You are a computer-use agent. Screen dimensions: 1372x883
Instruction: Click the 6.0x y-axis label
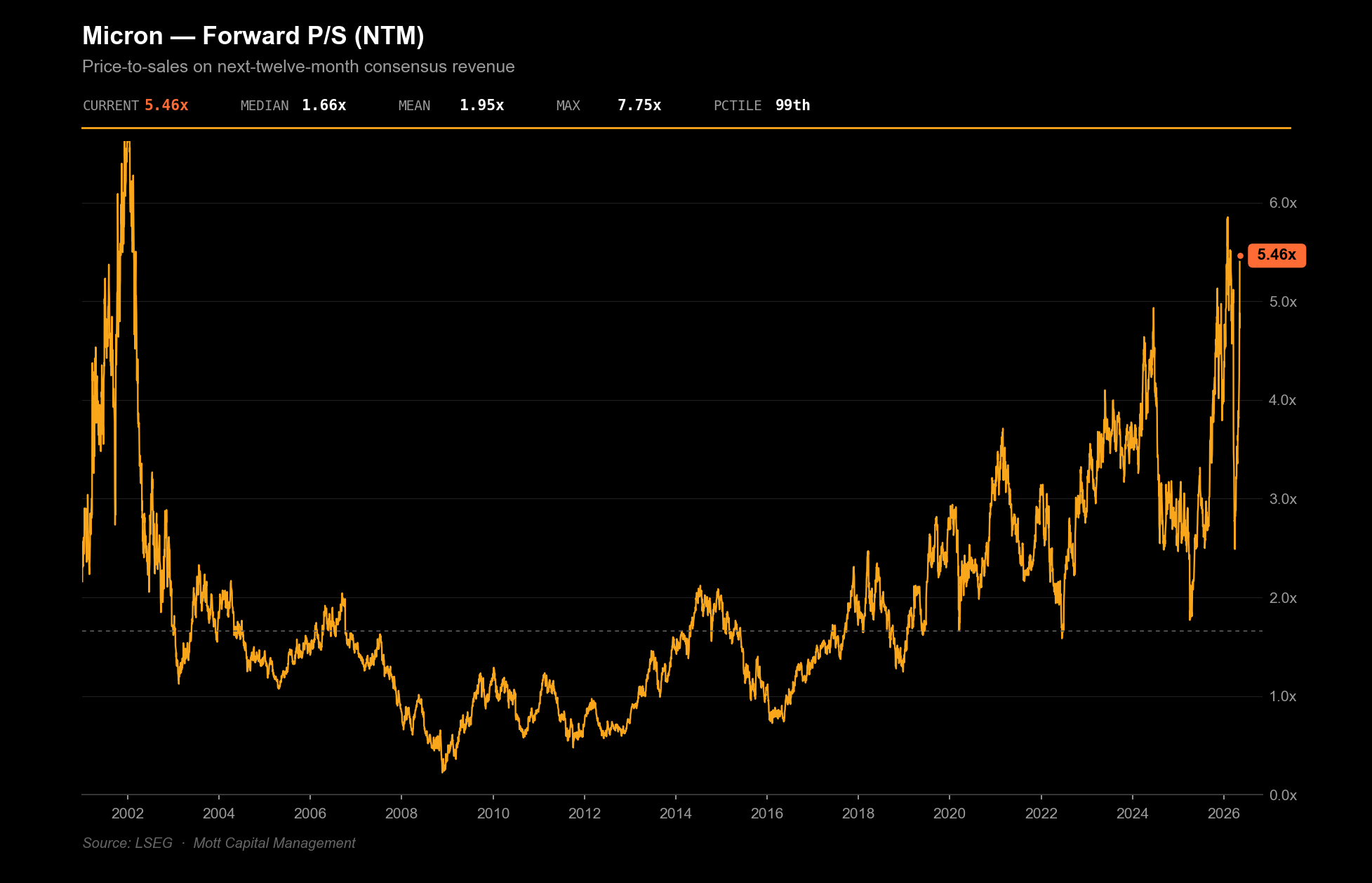[x=1283, y=203]
